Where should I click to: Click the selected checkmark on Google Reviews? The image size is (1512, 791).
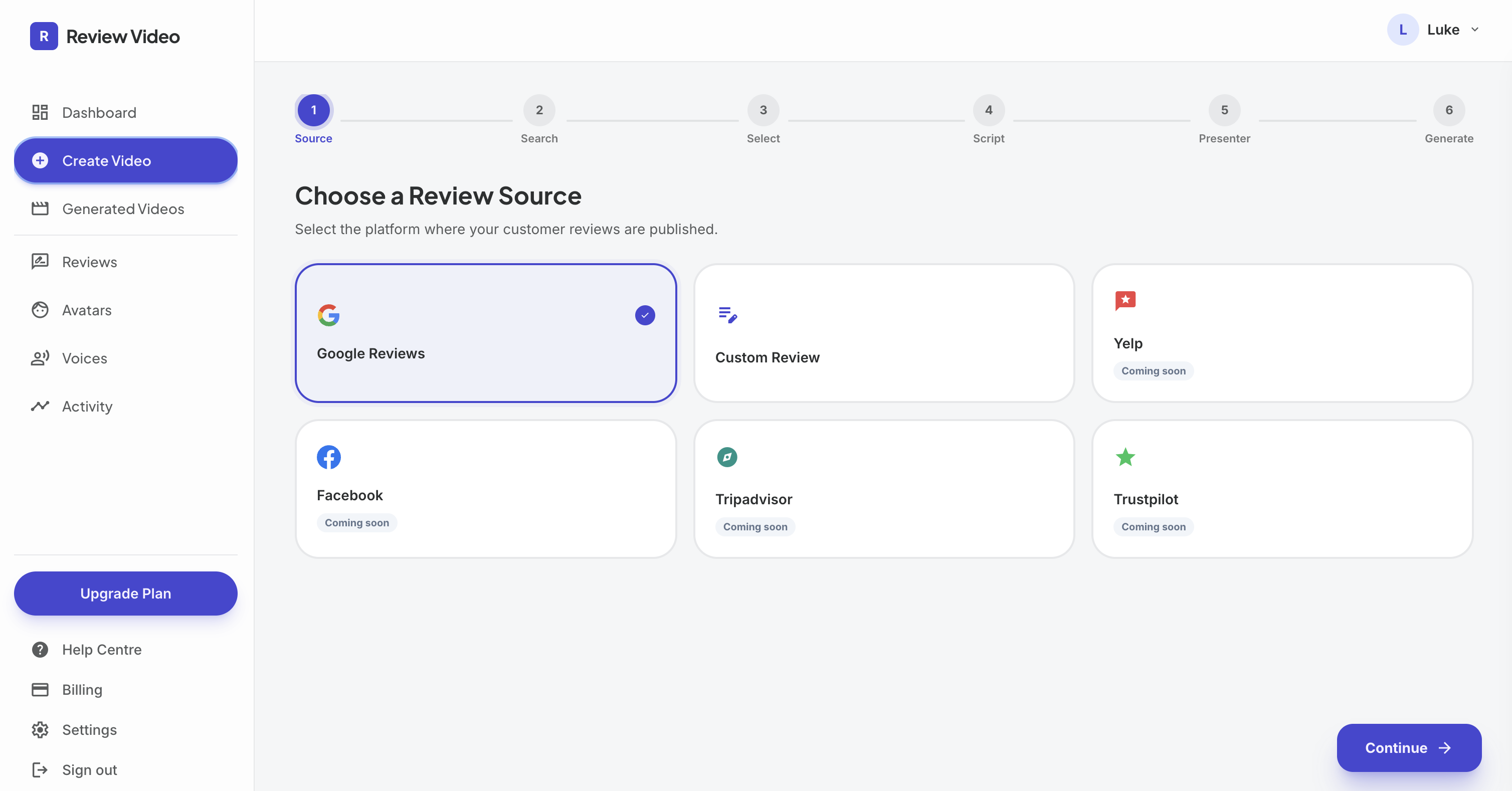point(645,315)
